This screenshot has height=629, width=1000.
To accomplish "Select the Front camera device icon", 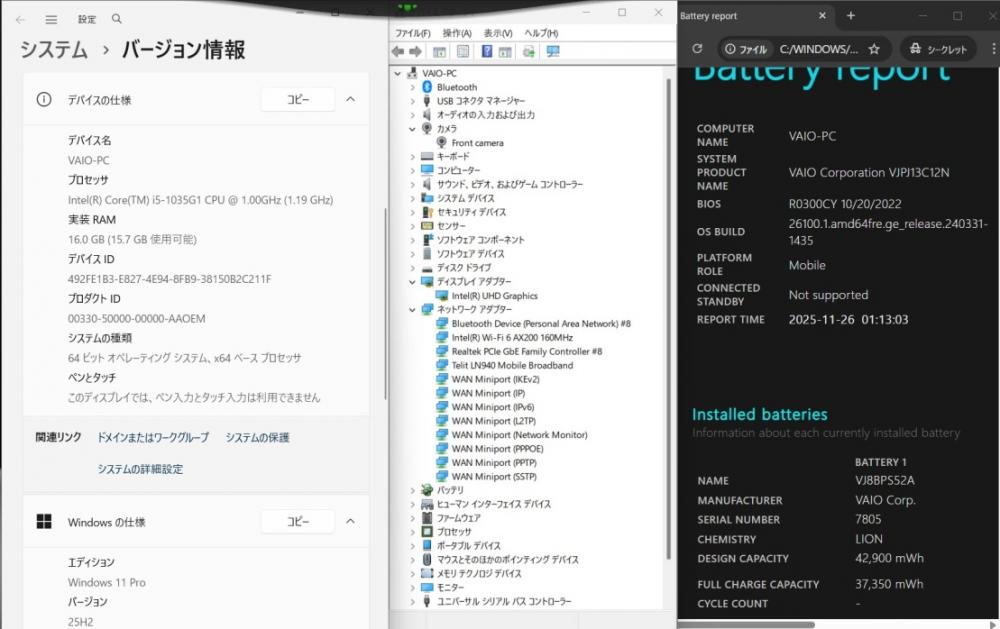I will click(442, 143).
